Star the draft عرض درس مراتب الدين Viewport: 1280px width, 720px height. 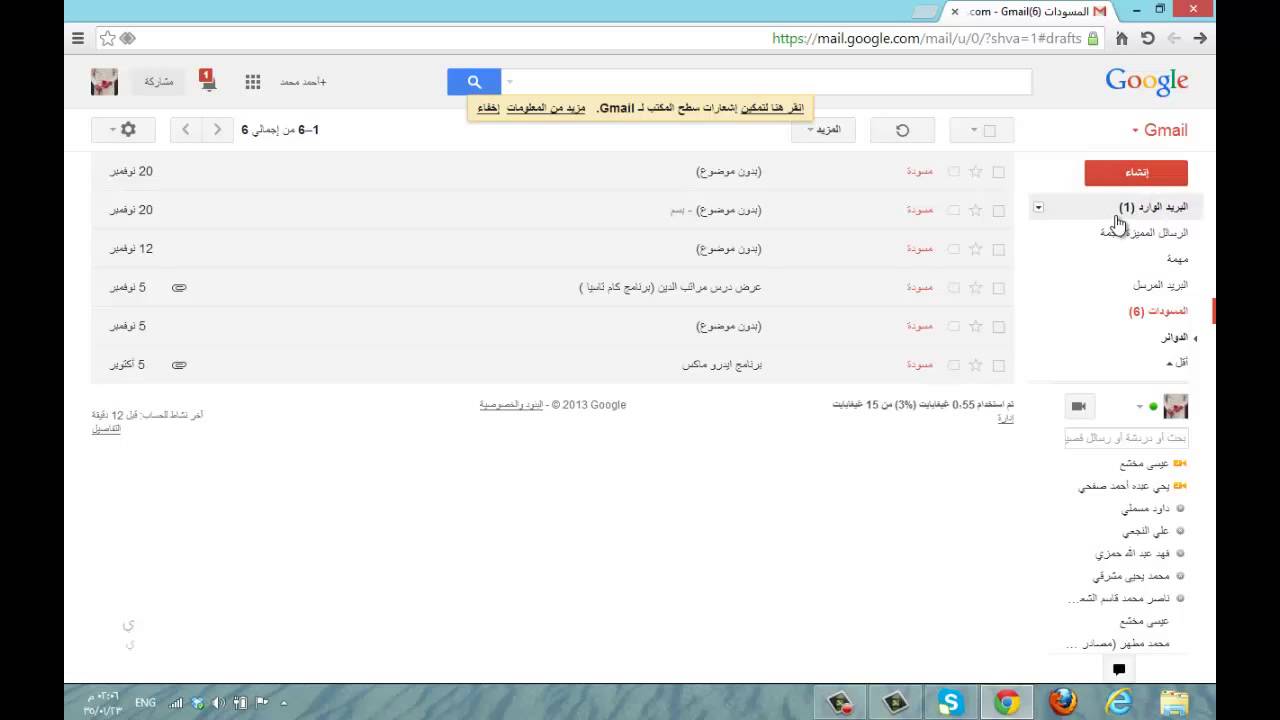[976, 288]
